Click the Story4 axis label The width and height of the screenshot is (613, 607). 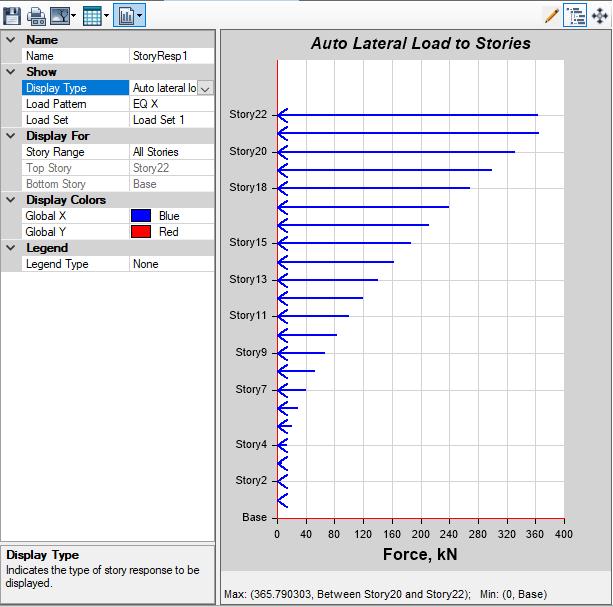click(251, 444)
